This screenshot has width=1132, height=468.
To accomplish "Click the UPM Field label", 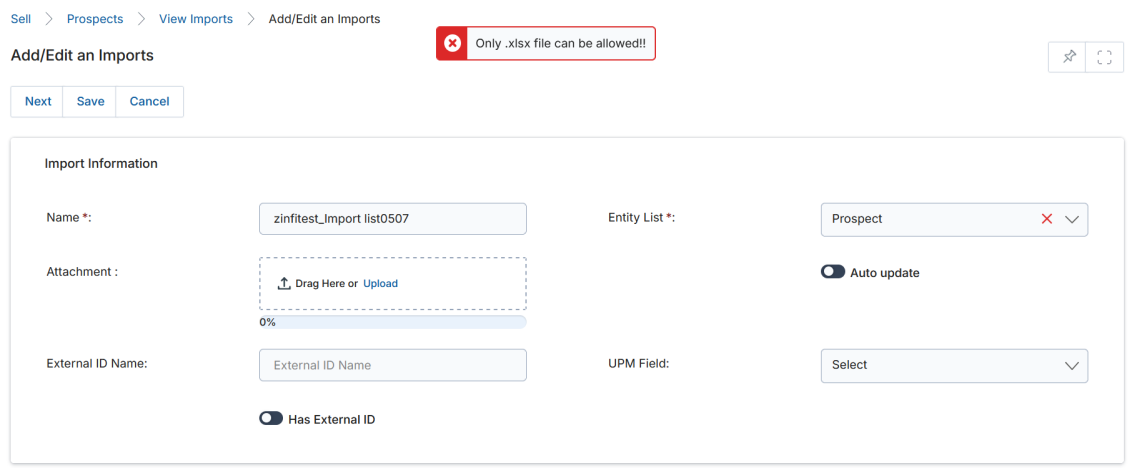I will pyautogui.click(x=640, y=363).
